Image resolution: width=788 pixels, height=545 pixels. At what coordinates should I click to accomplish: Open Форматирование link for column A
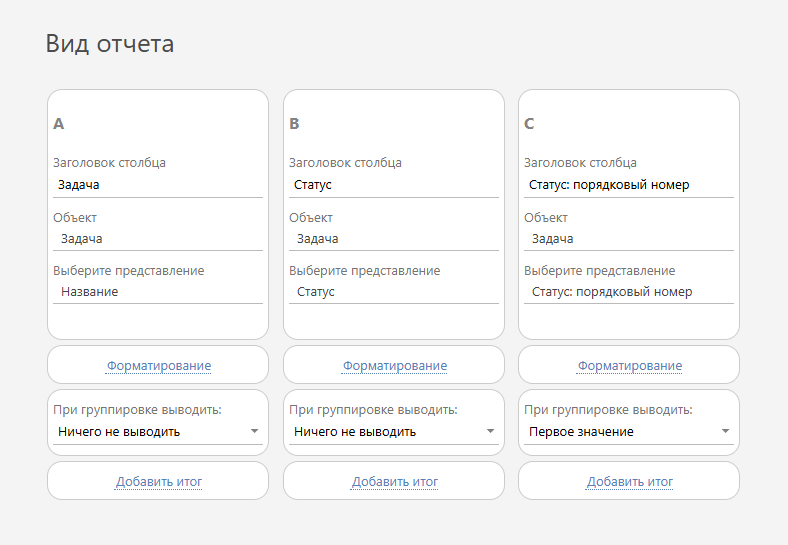tap(159, 366)
